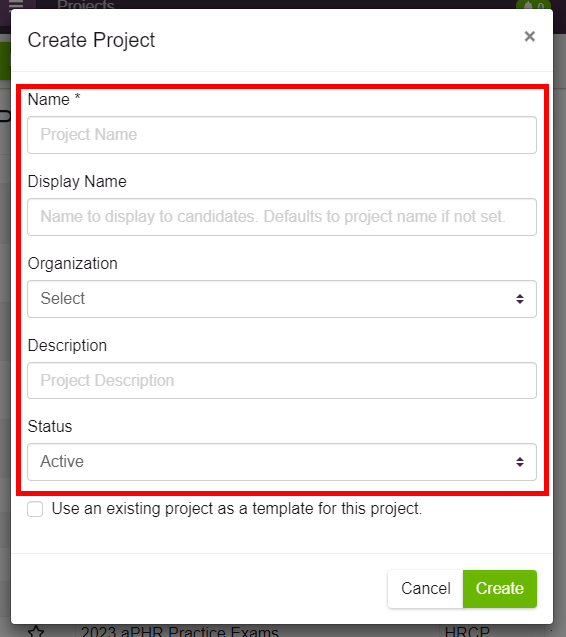Open the hamburger menu icon
The width and height of the screenshot is (566, 637).
(x=16, y=4)
